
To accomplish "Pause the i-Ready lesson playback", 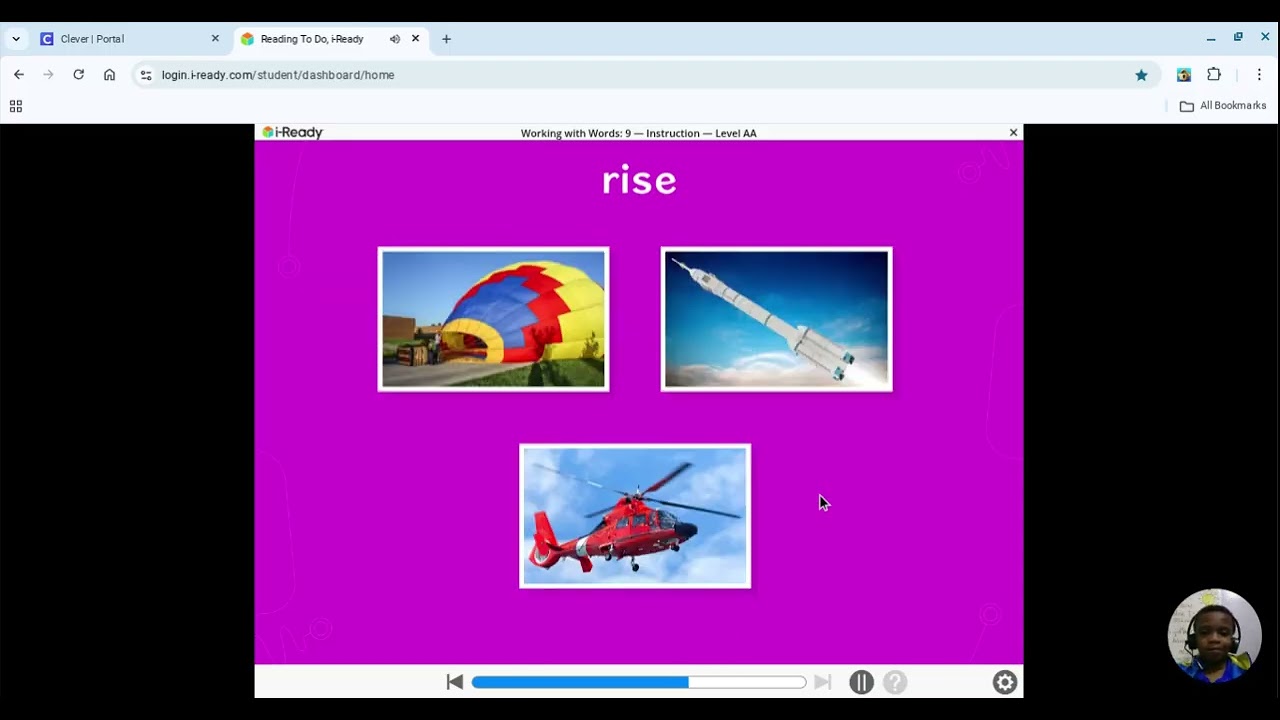I will tap(861, 682).
